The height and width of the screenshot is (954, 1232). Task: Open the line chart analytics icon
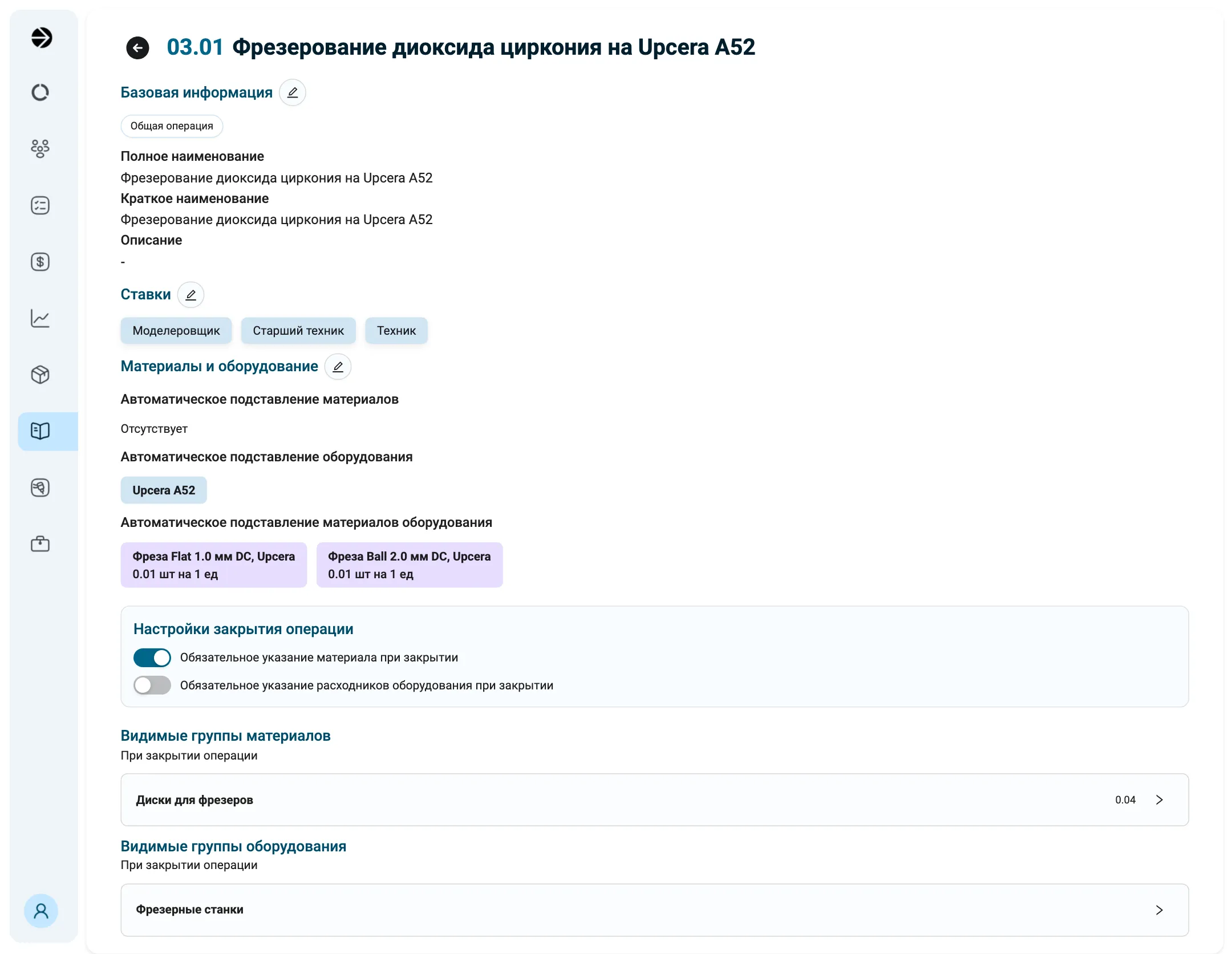point(40,318)
